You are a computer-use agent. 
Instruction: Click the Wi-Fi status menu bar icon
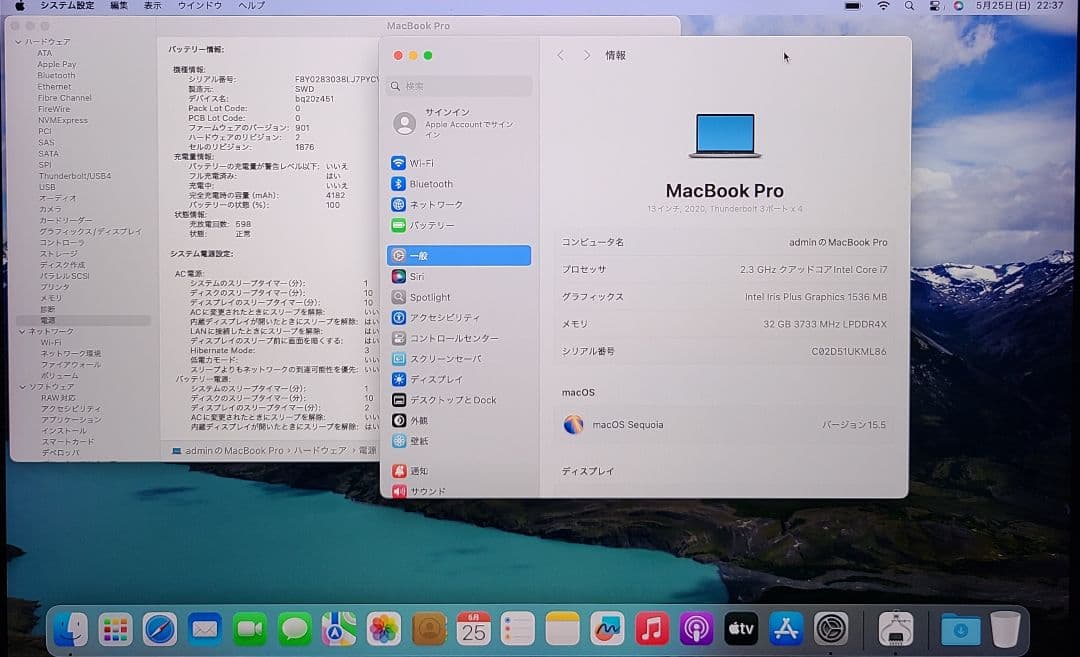click(883, 6)
